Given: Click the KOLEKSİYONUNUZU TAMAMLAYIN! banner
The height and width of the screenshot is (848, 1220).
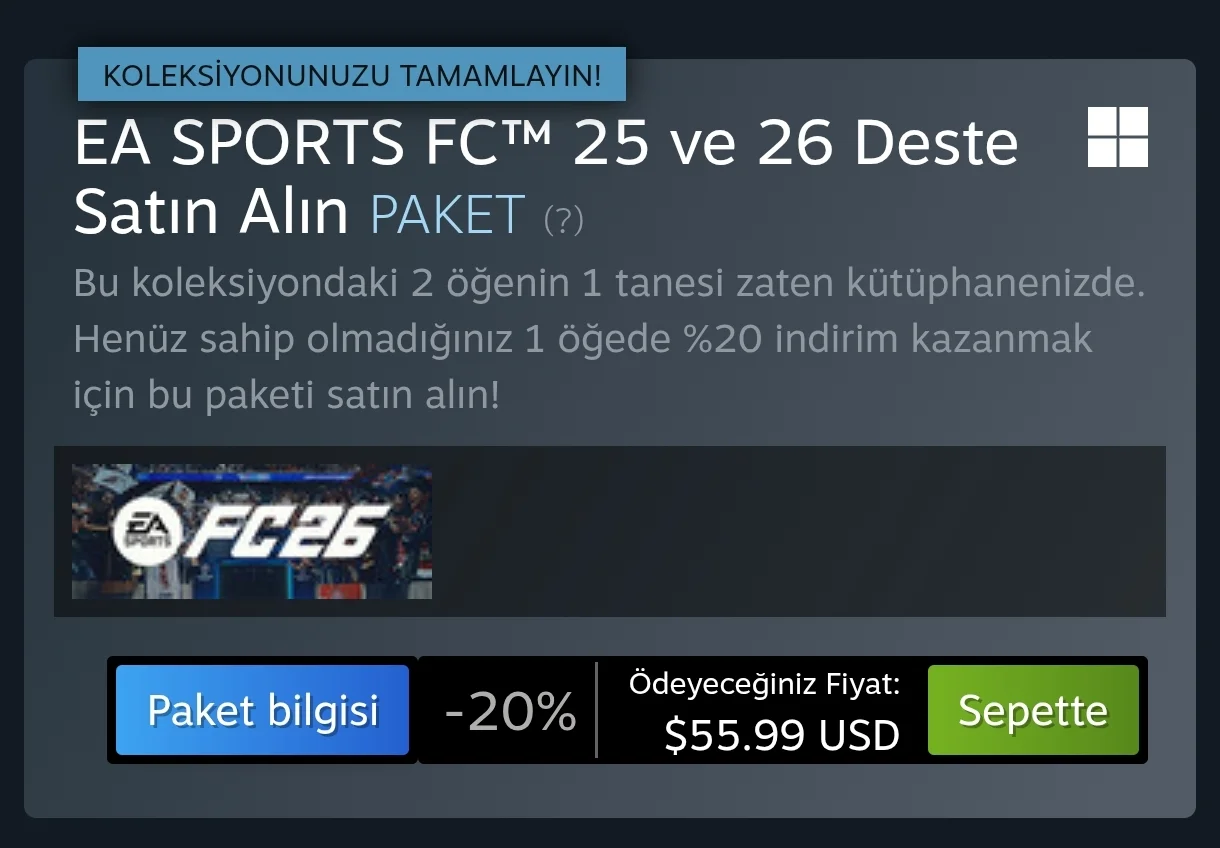Looking at the screenshot, I should [x=352, y=74].
